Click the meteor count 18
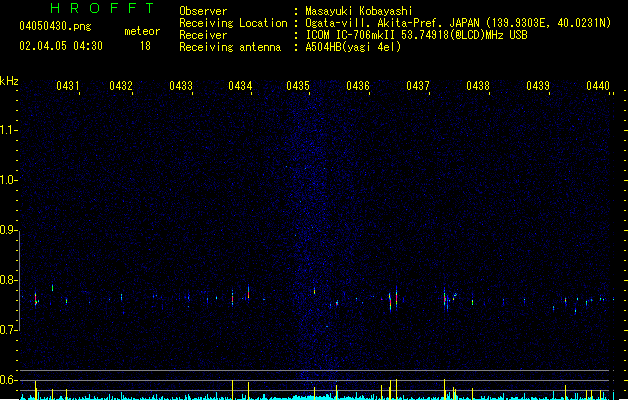Image resolution: width=629 pixels, height=400 pixels. 145,46
